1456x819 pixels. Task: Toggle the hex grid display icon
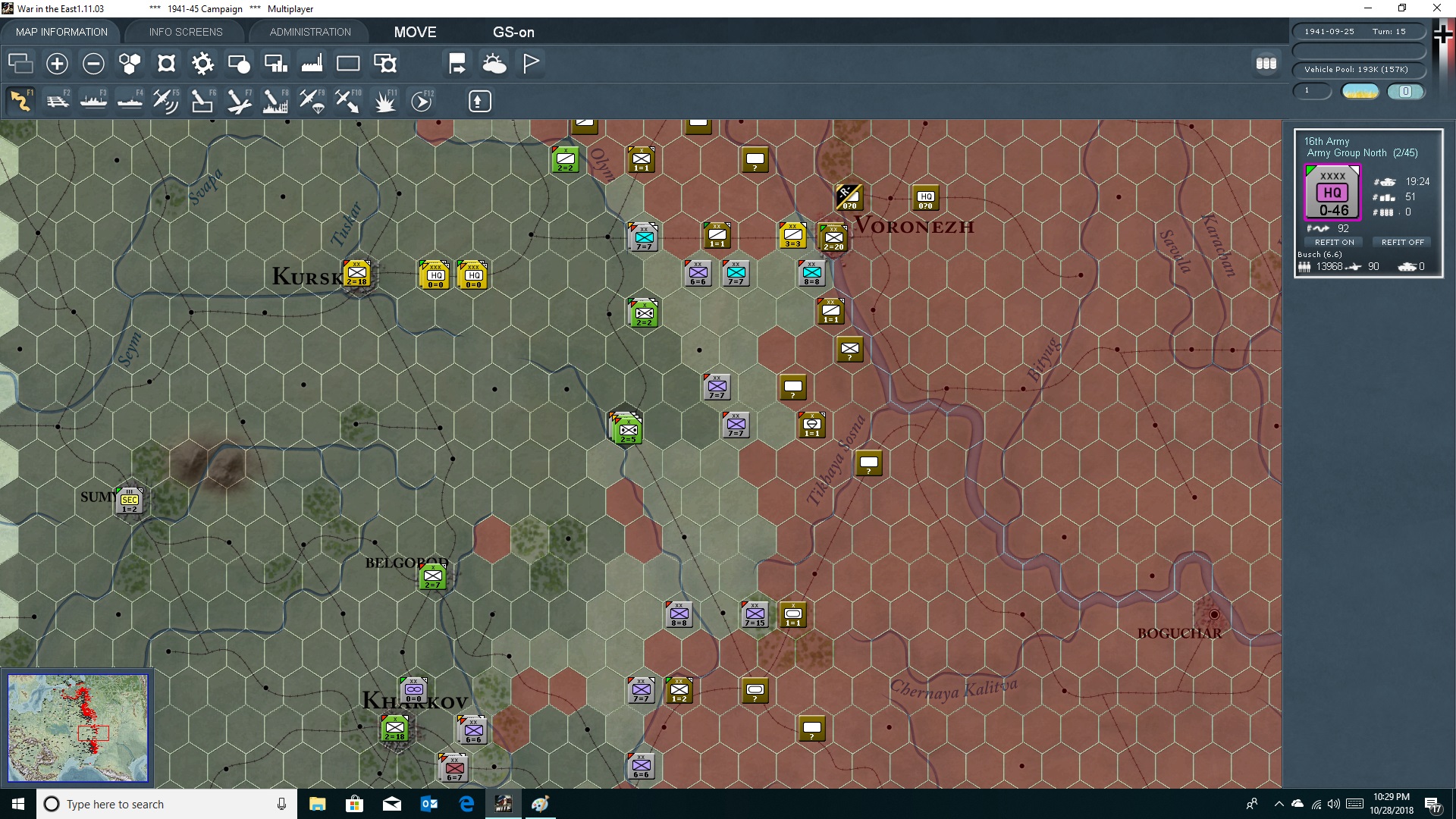tap(130, 64)
